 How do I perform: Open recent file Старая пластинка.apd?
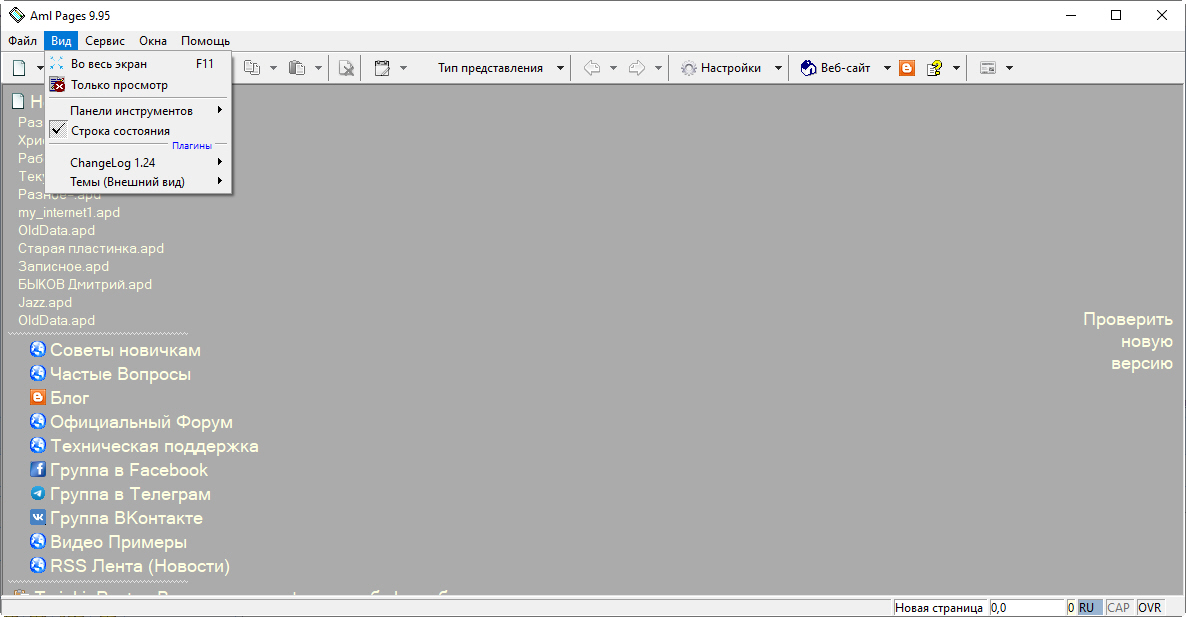[x=91, y=248]
